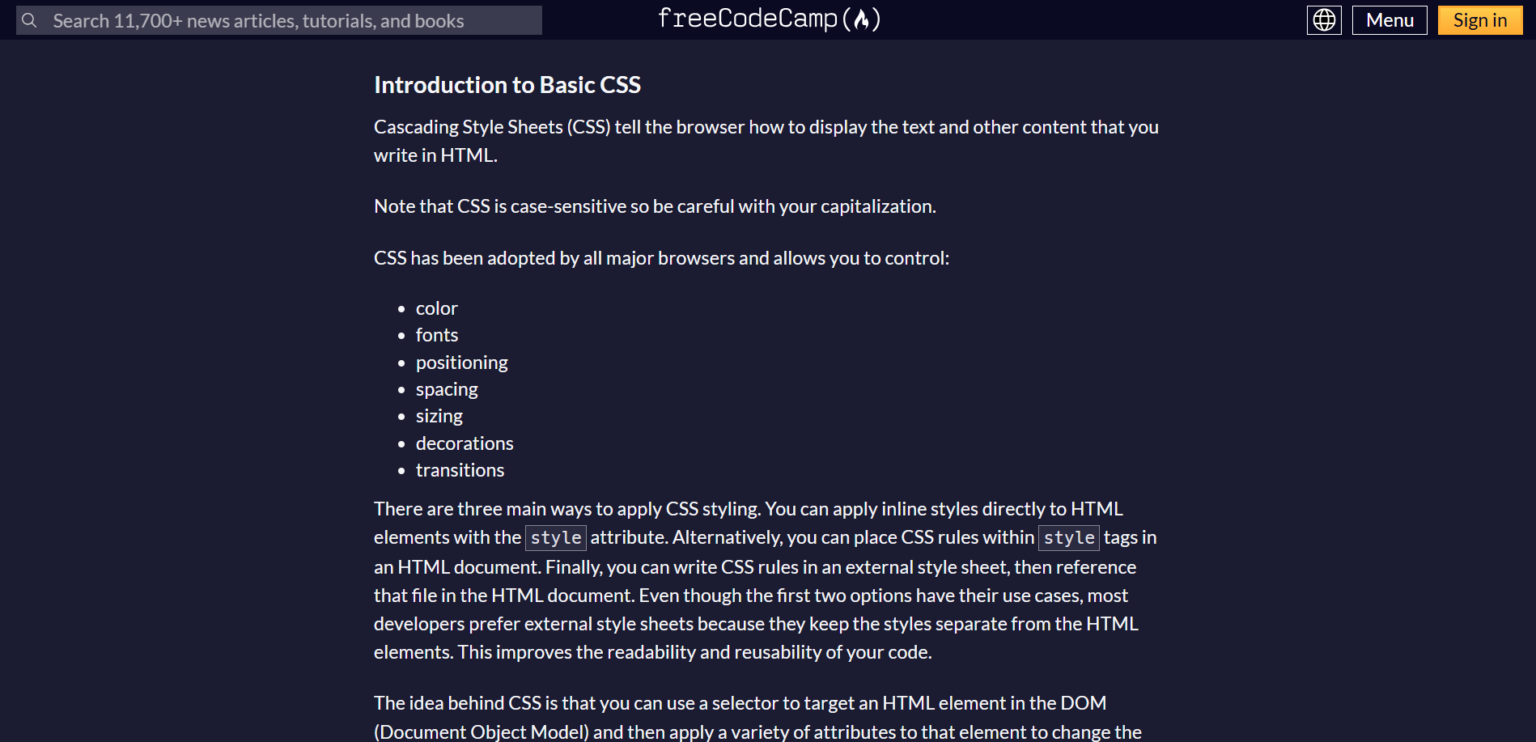Click the 'transitions' bullet point text
This screenshot has width=1536, height=742.
coord(460,469)
